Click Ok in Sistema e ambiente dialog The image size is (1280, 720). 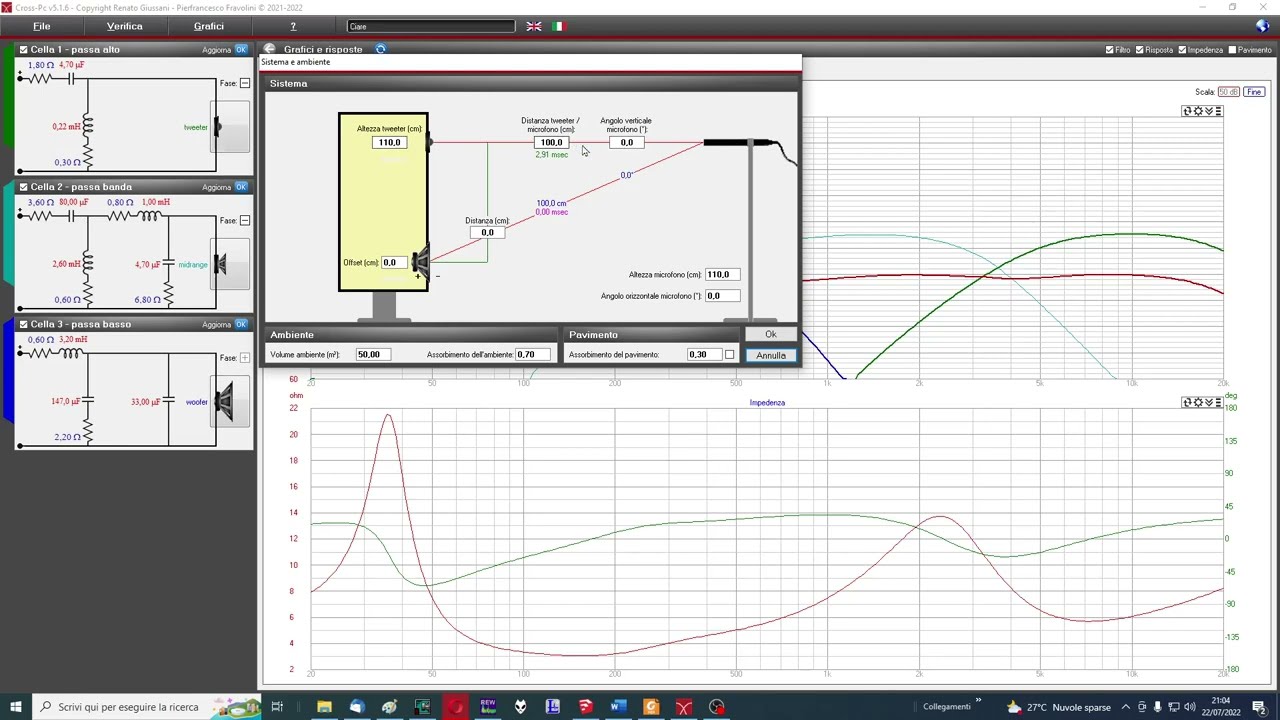[x=770, y=334]
